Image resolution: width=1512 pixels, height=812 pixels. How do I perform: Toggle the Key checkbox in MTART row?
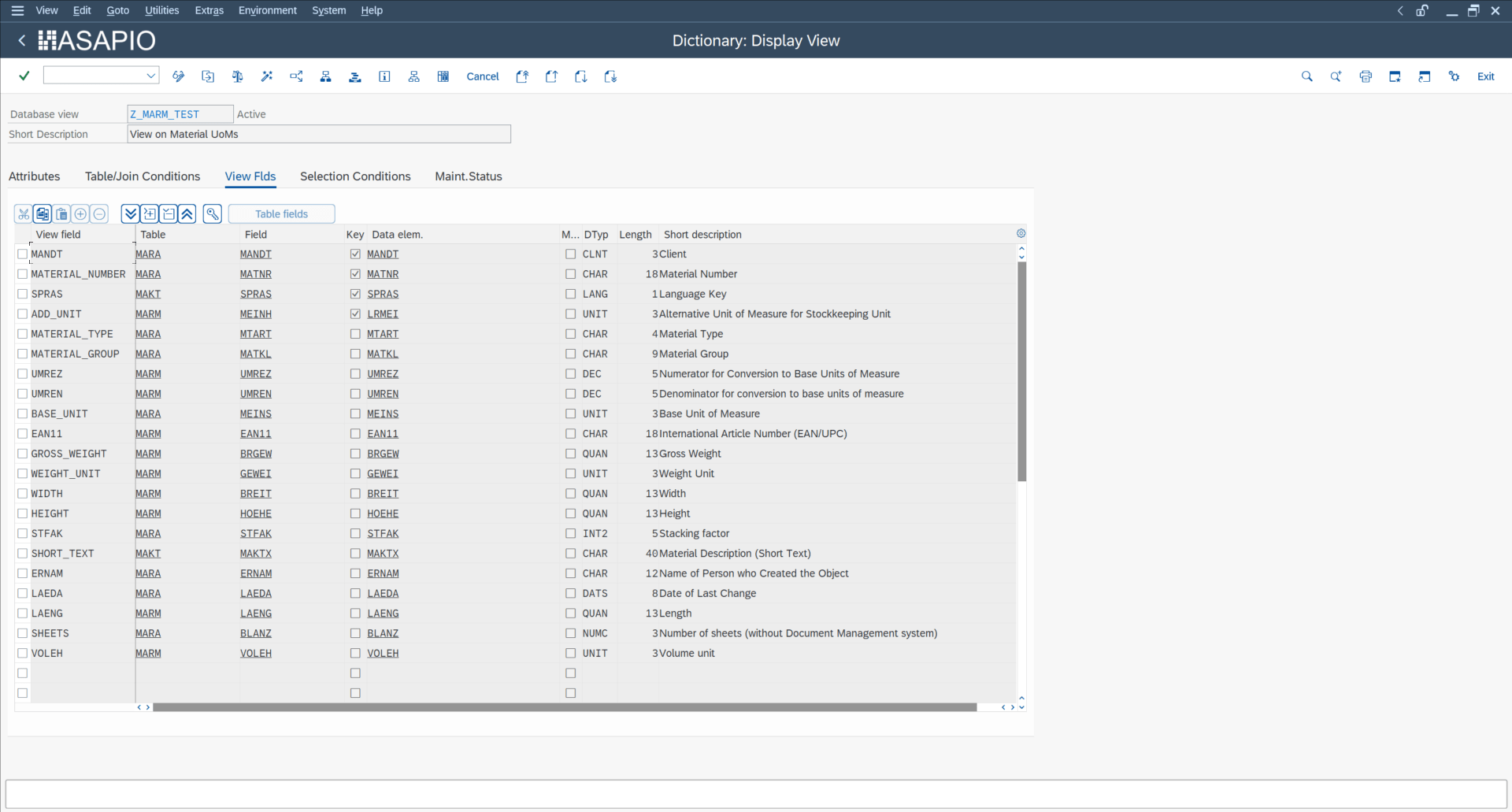(x=355, y=334)
